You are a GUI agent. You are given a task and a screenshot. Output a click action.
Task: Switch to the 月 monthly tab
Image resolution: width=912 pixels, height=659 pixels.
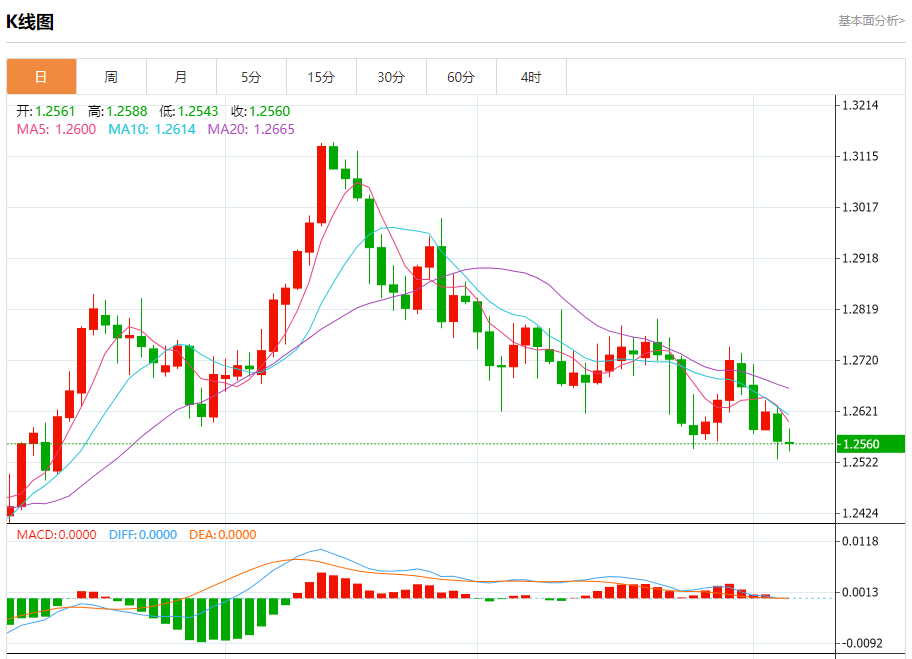point(181,76)
